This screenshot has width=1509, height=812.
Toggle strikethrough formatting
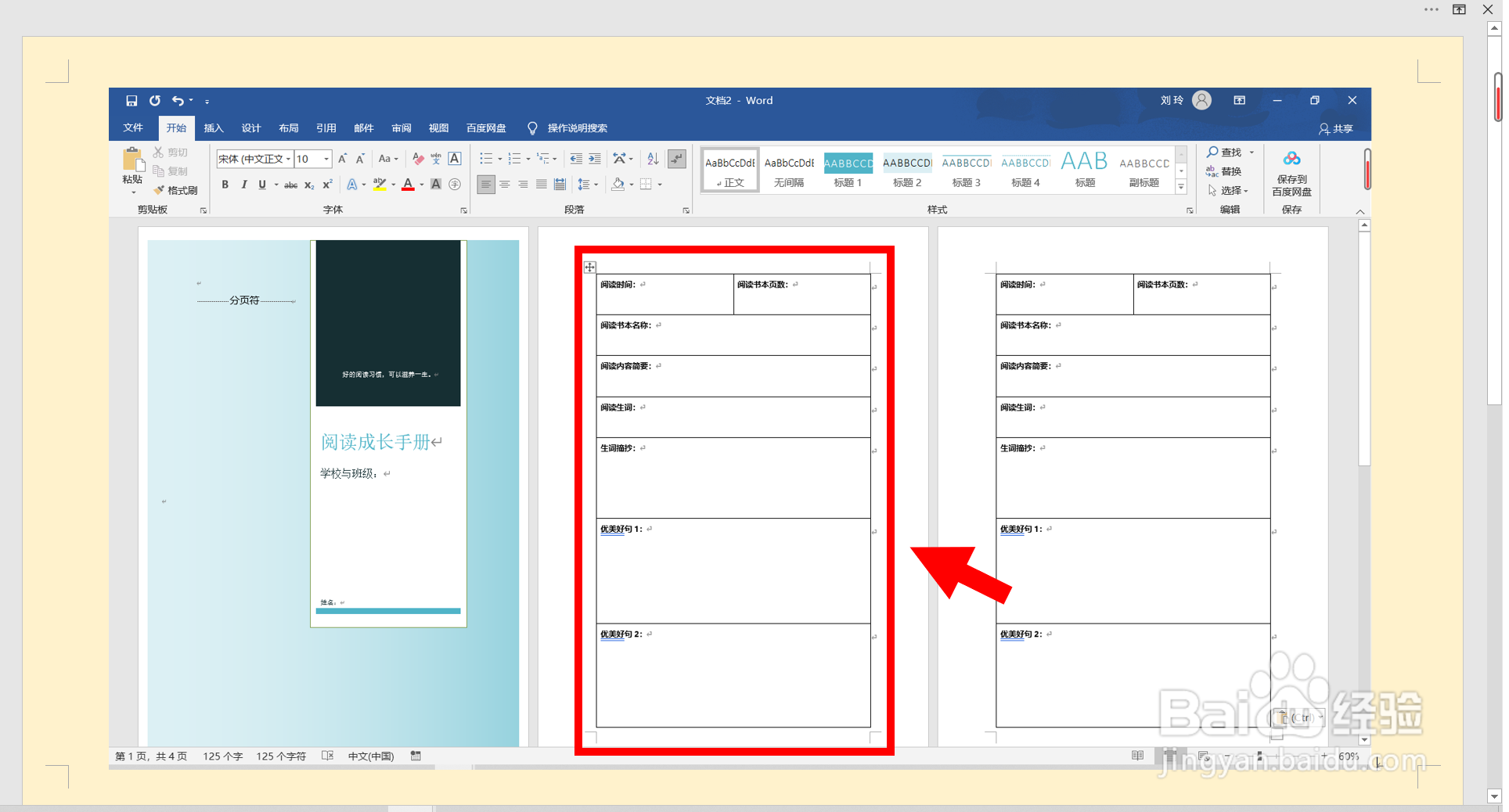pos(290,185)
